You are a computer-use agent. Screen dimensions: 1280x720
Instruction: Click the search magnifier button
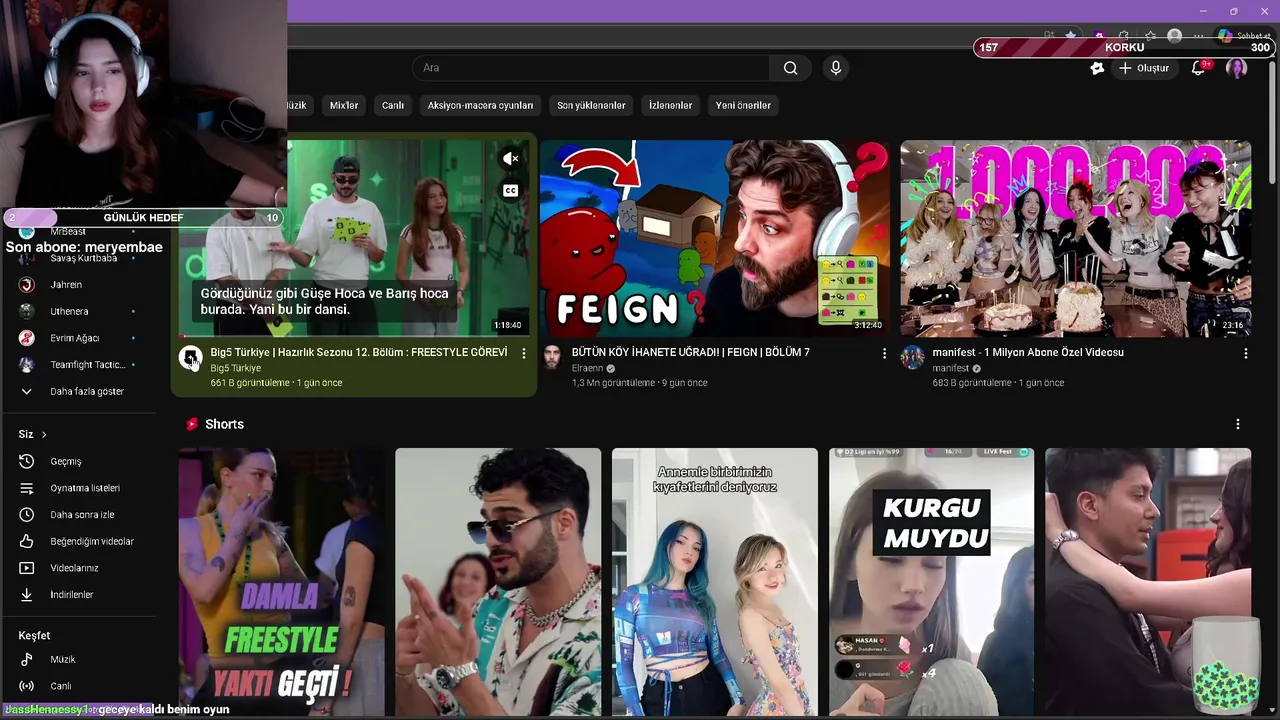point(790,68)
